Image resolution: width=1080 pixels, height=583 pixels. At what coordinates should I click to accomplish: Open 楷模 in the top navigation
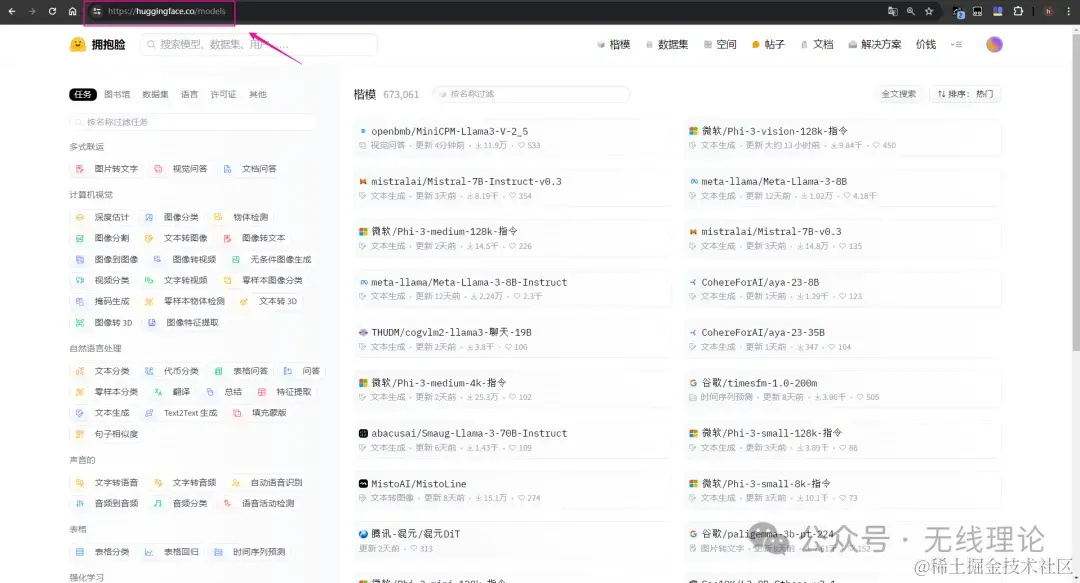[x=614, y=45]
